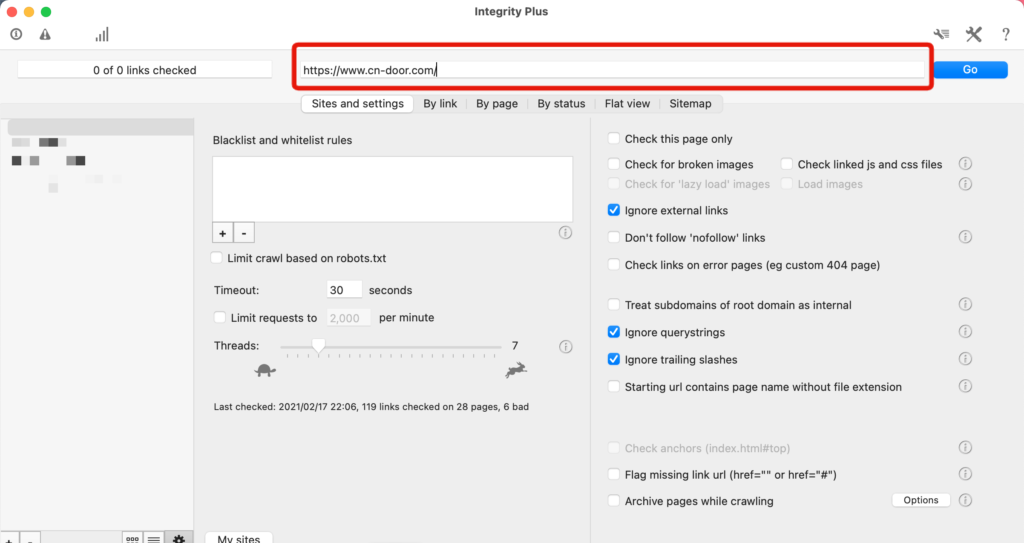Click the wrench with list icon
The image size is (1024, 543).
941,34
